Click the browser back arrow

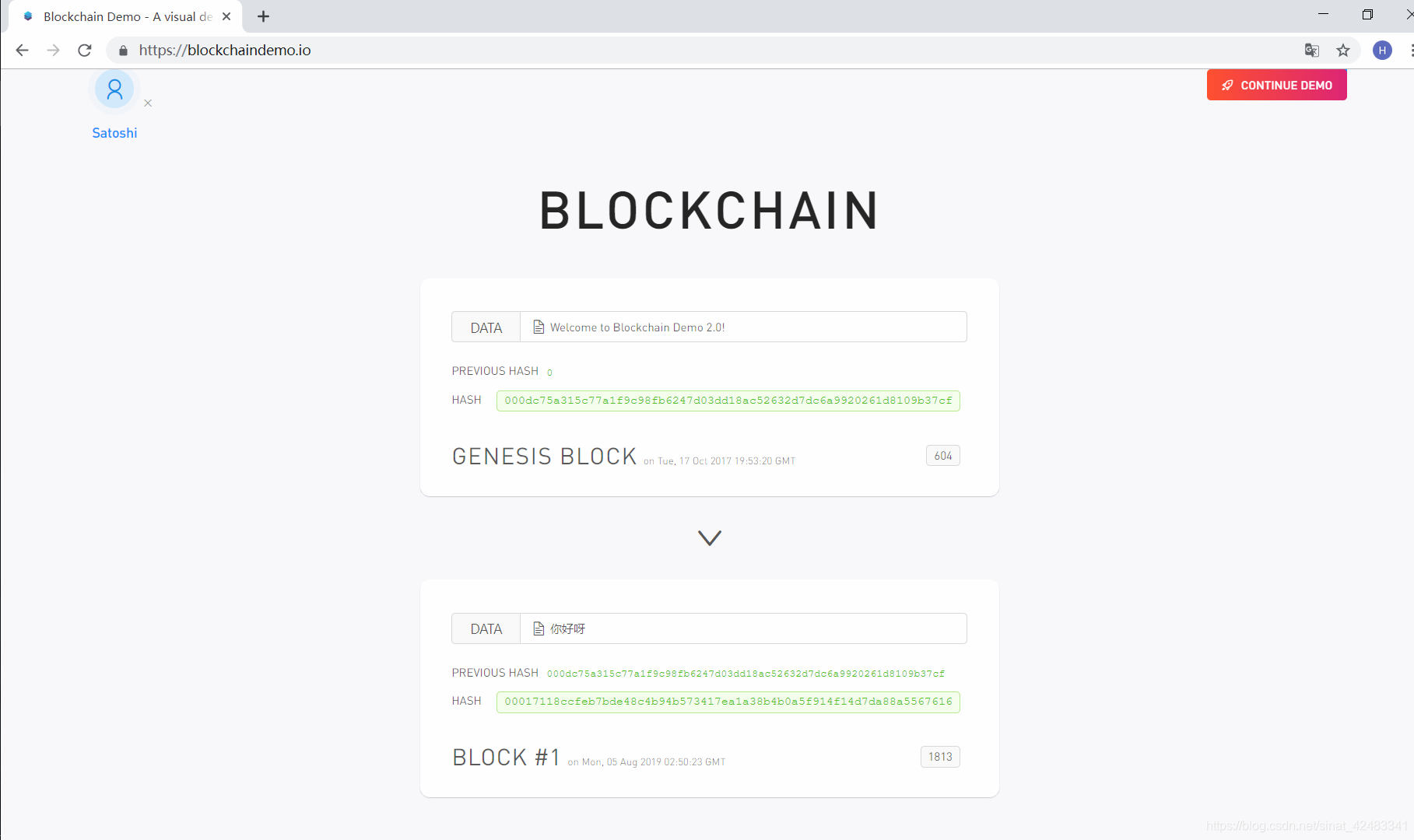(x=22, y=51)
